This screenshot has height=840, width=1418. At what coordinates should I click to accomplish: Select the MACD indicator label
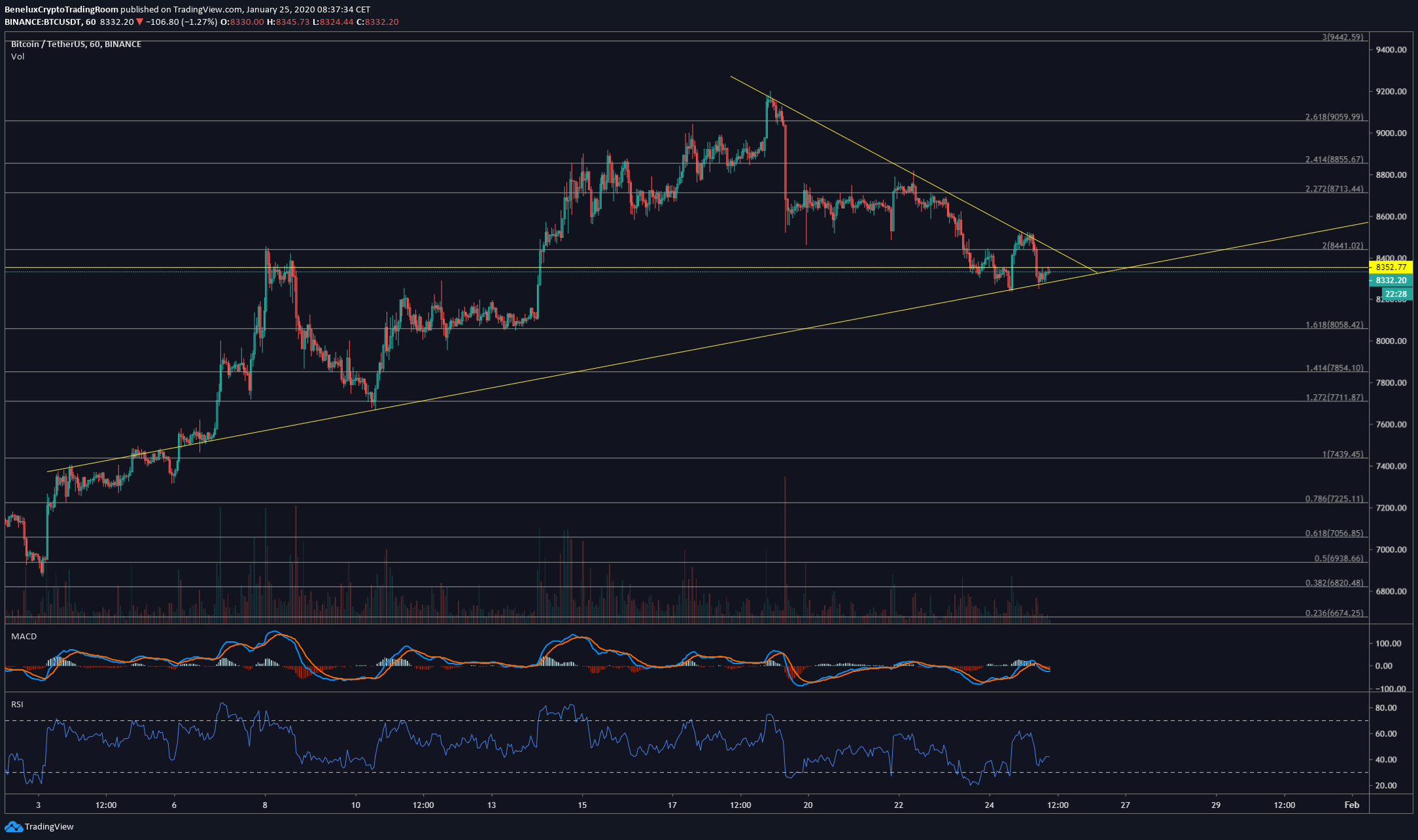coord(24,636)
